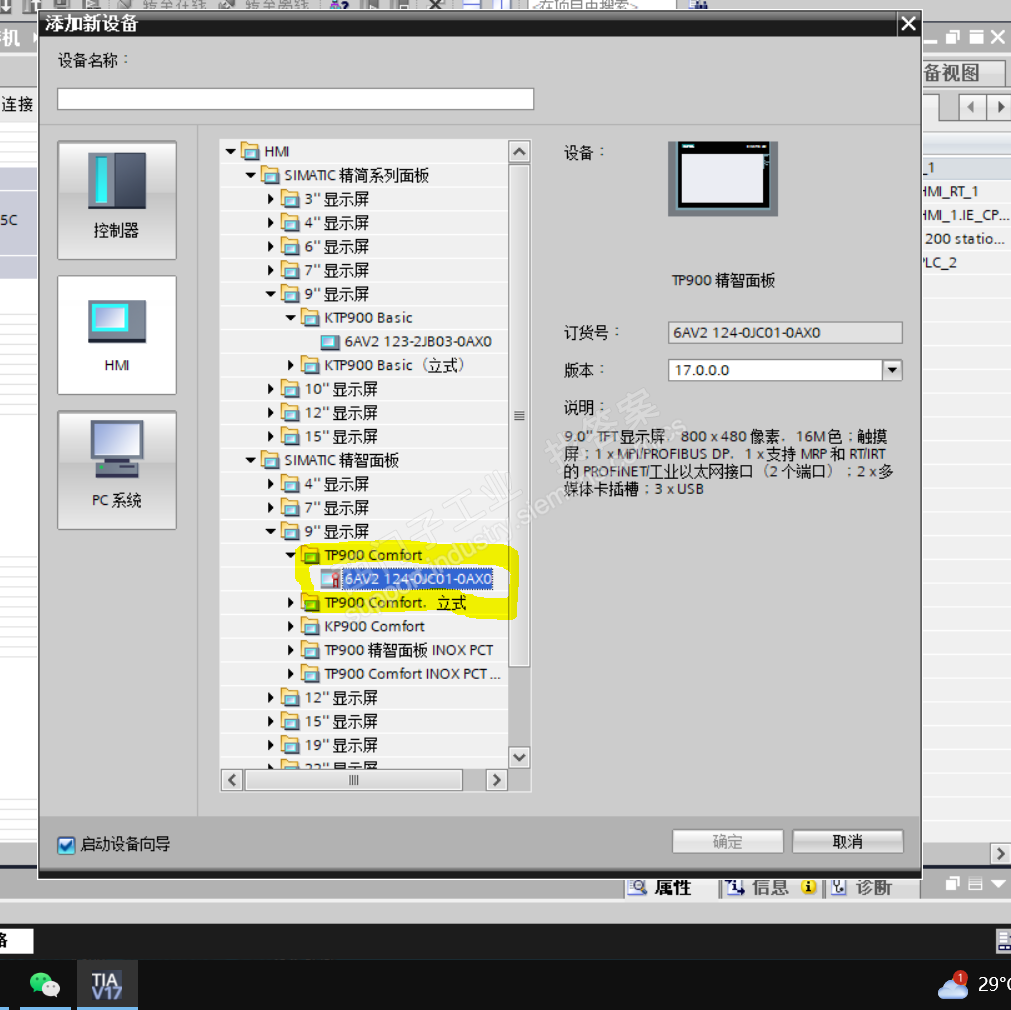This screenshot has width=1011, height=1010.
Task: Click the tree's horizontal scroll right arrow
Action: (496, 780)
